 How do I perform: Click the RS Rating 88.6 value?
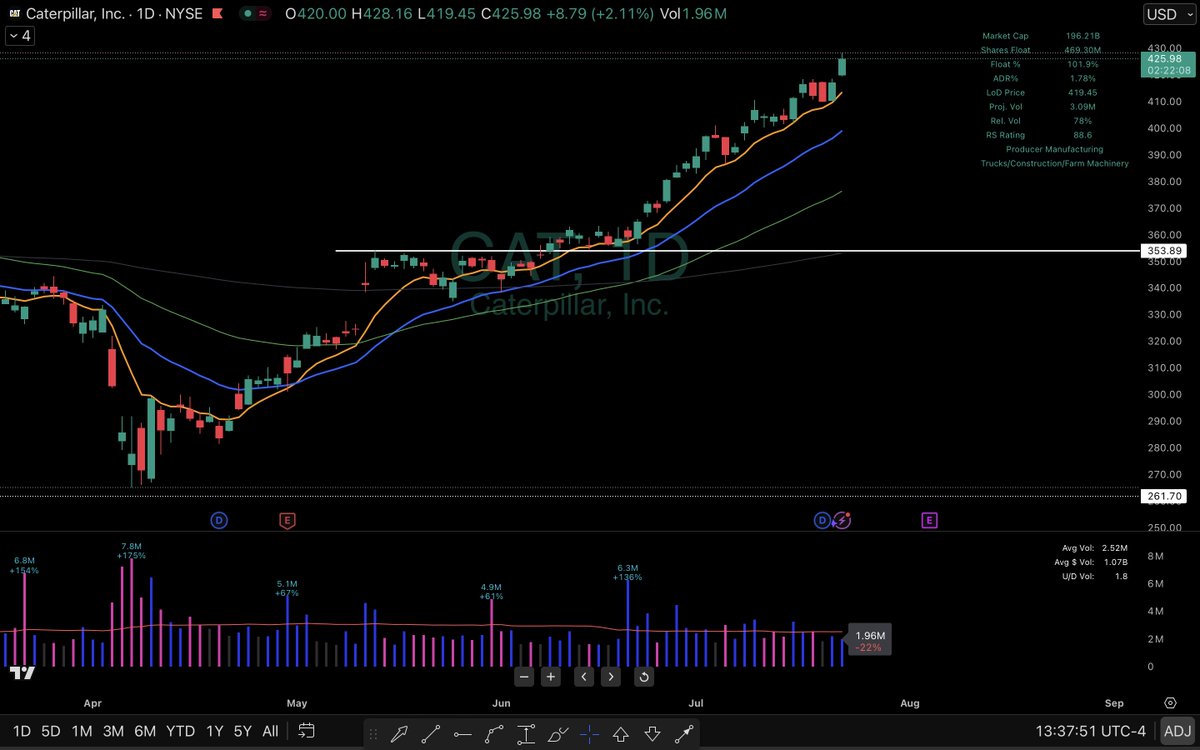point(1083,134)
